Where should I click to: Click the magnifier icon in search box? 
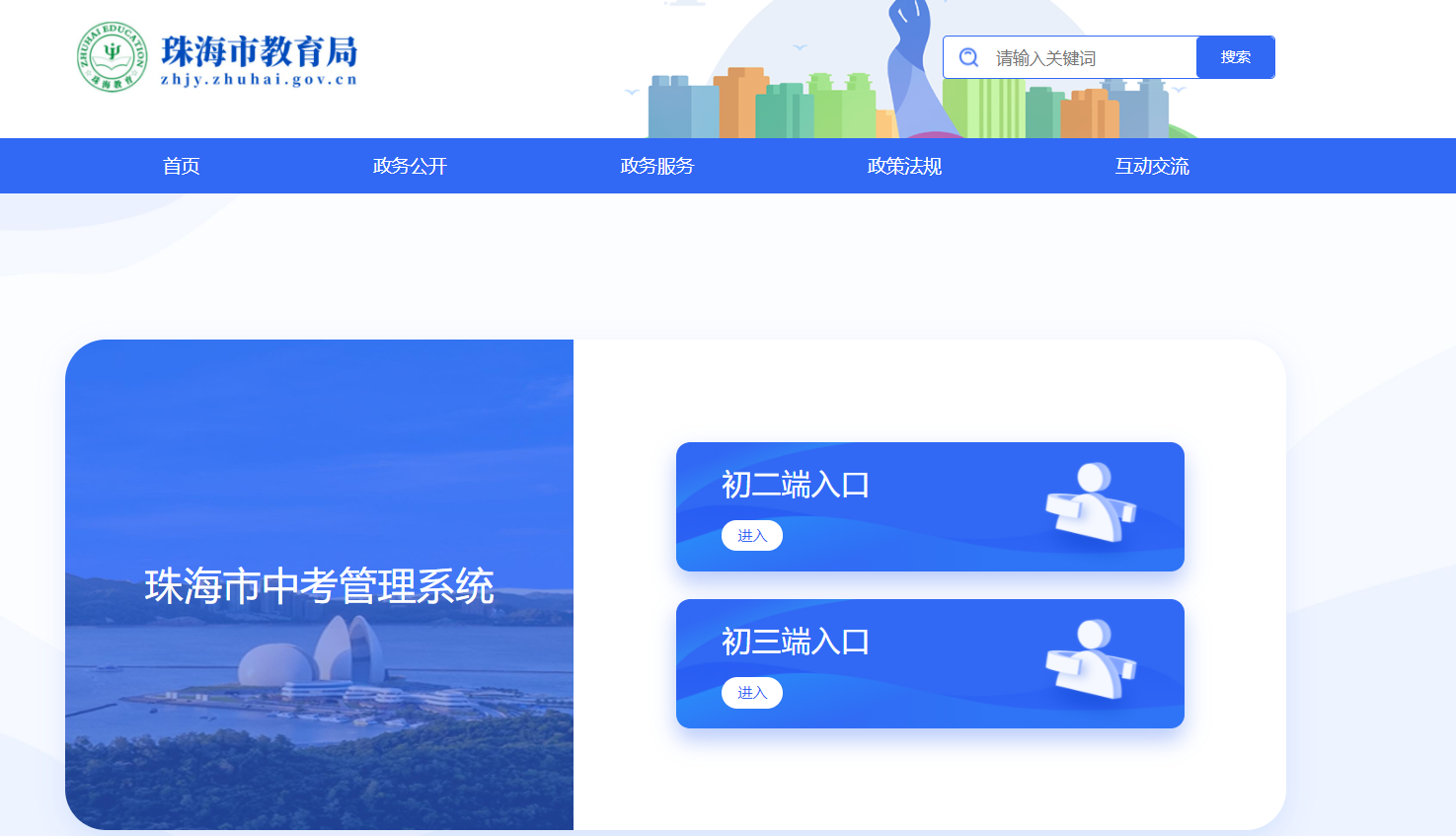click(x=969, y=57)
